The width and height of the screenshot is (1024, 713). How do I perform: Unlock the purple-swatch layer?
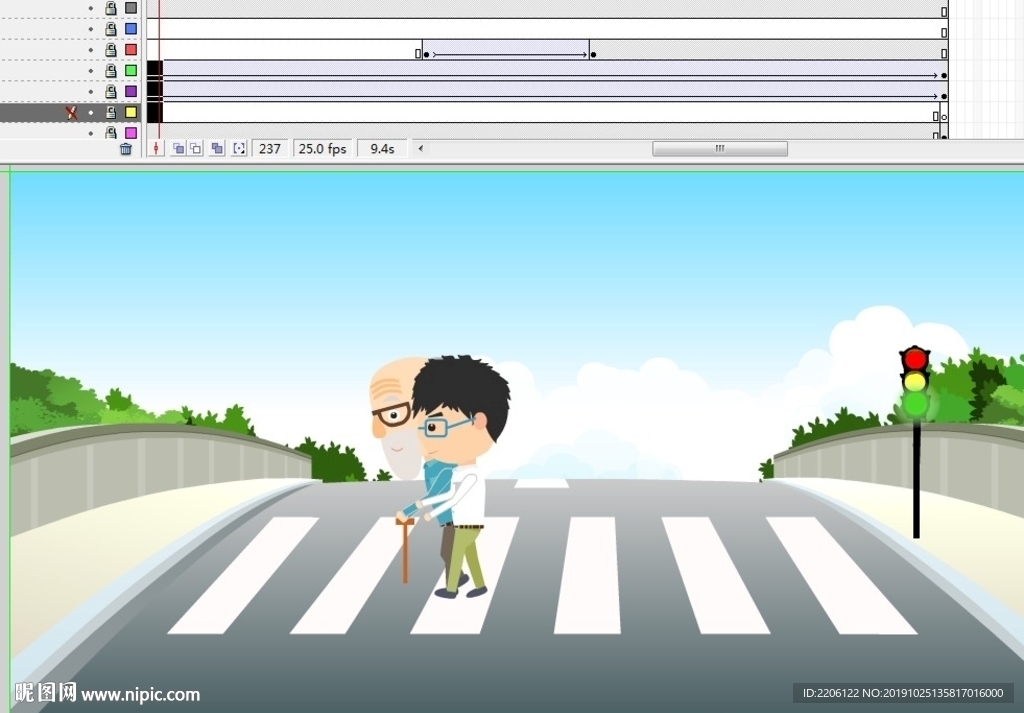[x=111, y=91]
